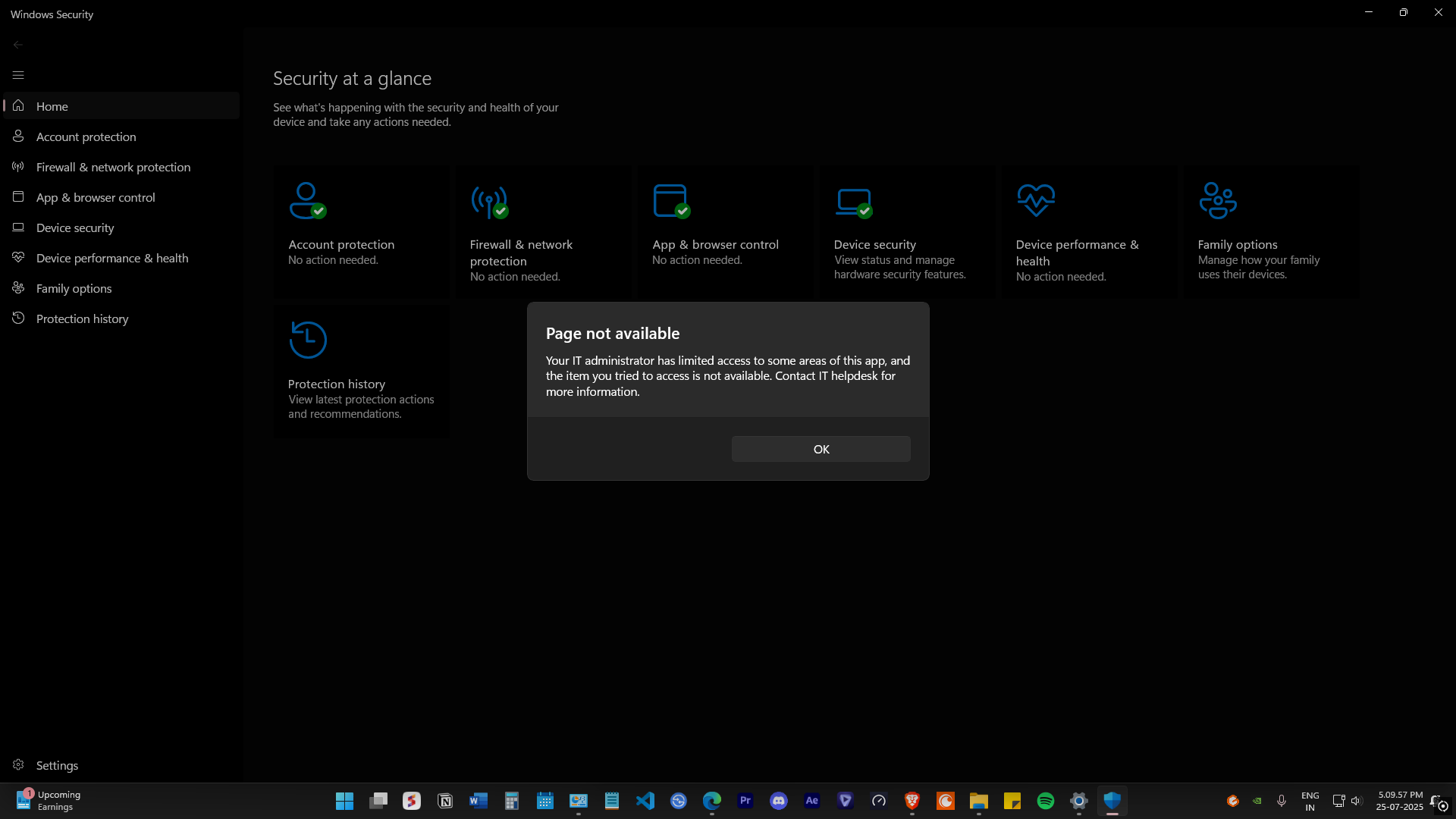Open Device security from the sidebar
This screenshot has width=1456, height=819.
(x=75, y=227)
